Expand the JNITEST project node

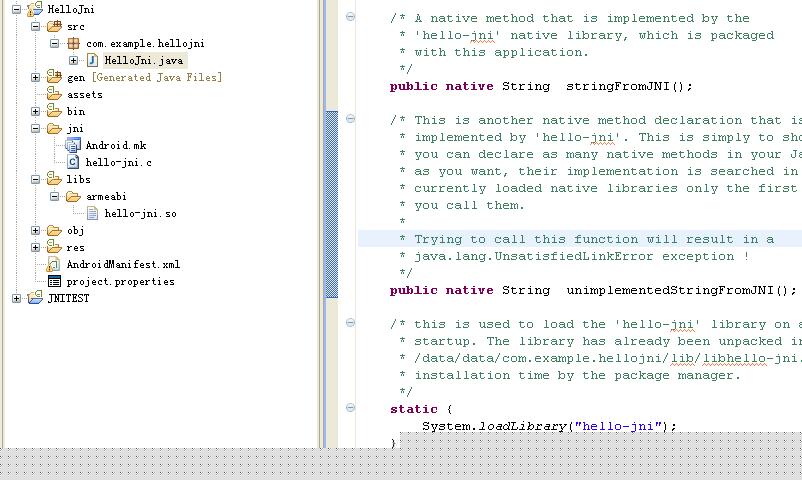coord(16,298)
